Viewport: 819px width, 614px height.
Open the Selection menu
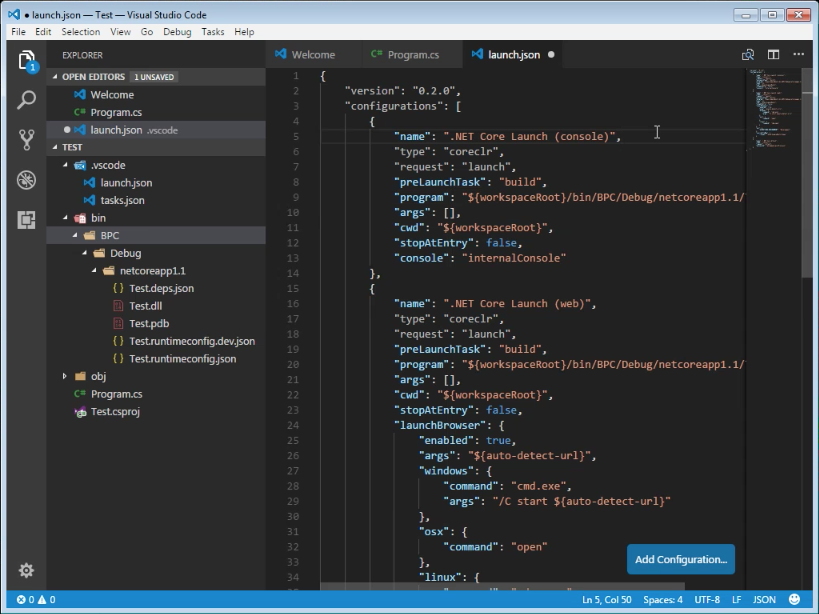[80, 32]
